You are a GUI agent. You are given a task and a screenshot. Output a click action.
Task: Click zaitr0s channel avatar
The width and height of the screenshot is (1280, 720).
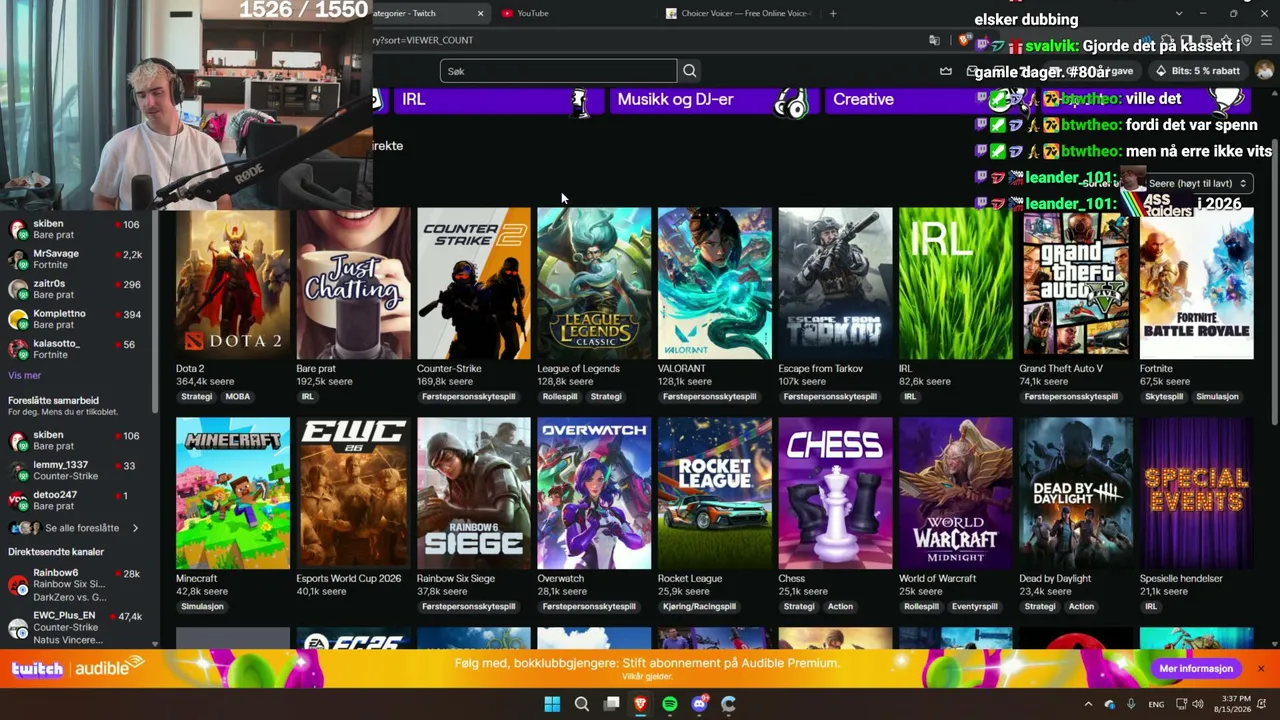coord(18,290)
